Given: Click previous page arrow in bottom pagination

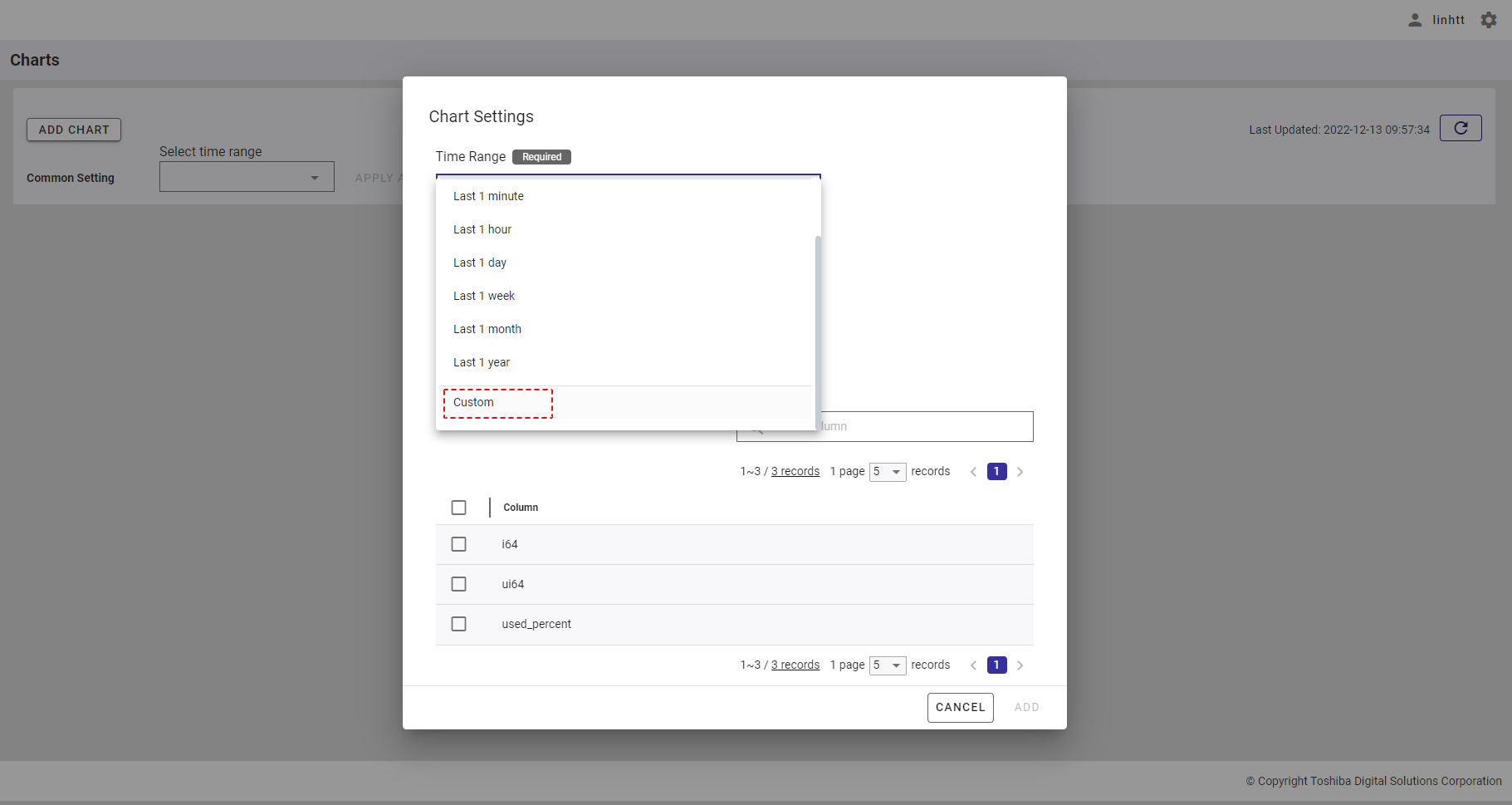Looking at the screenshot, I should tap(973, 665).
